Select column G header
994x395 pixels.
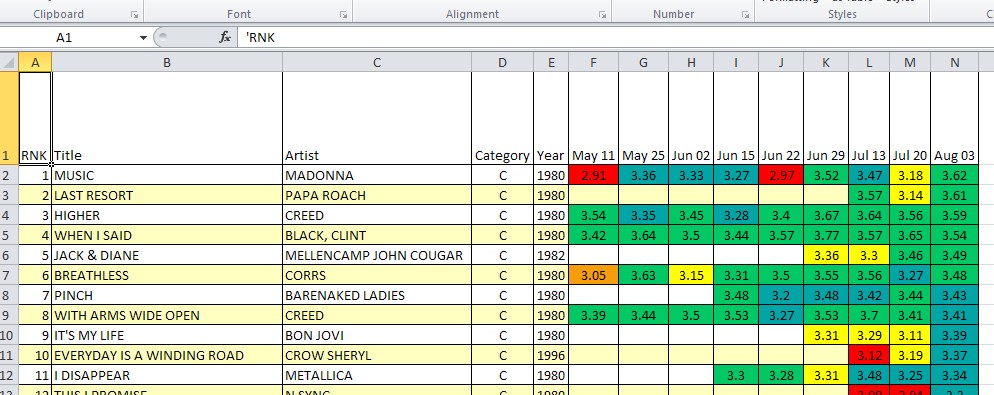643,62
